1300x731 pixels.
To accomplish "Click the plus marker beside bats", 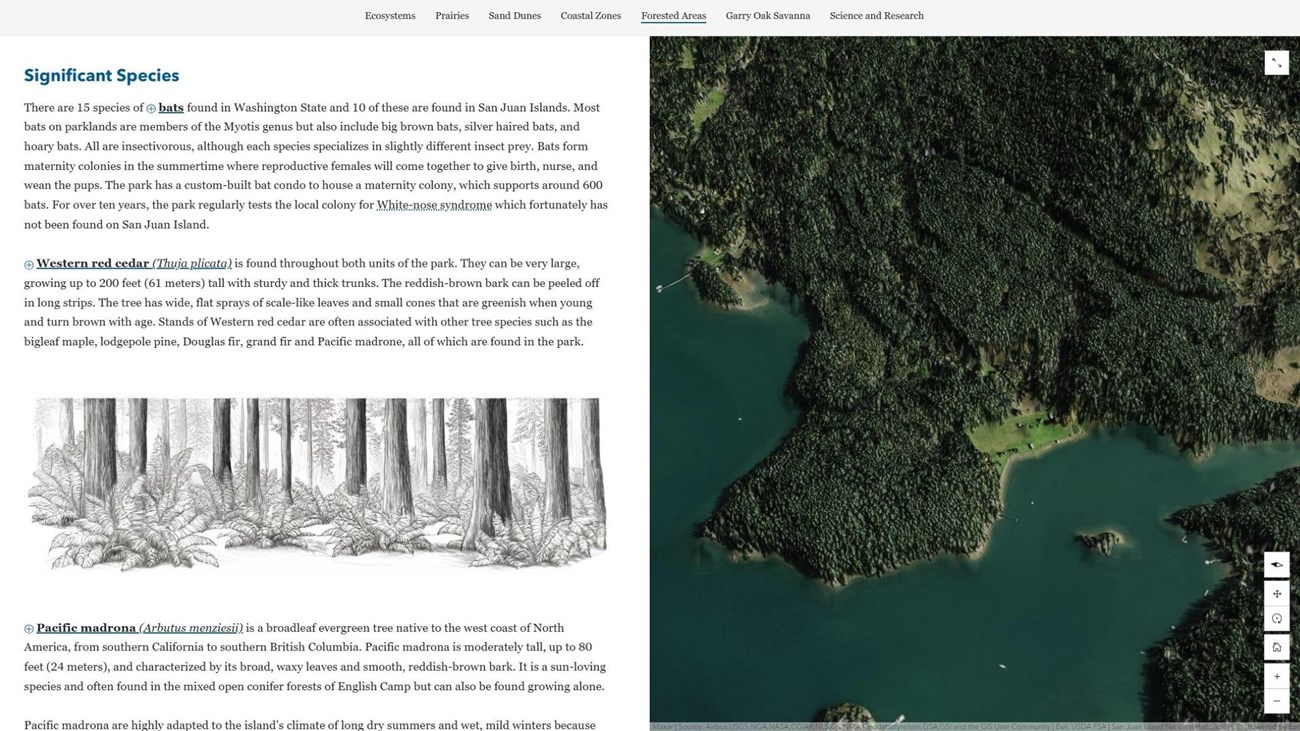I will 151,107.
